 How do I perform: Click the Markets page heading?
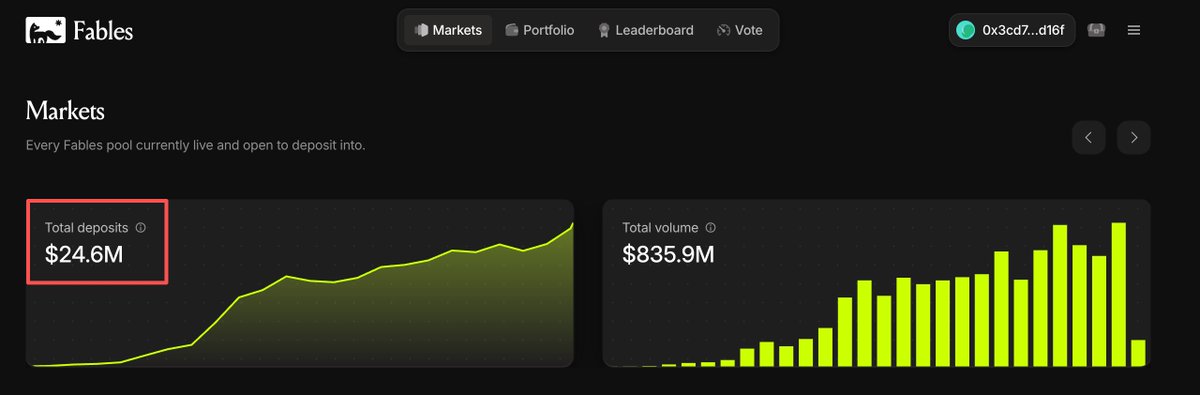tap(65, 110)
